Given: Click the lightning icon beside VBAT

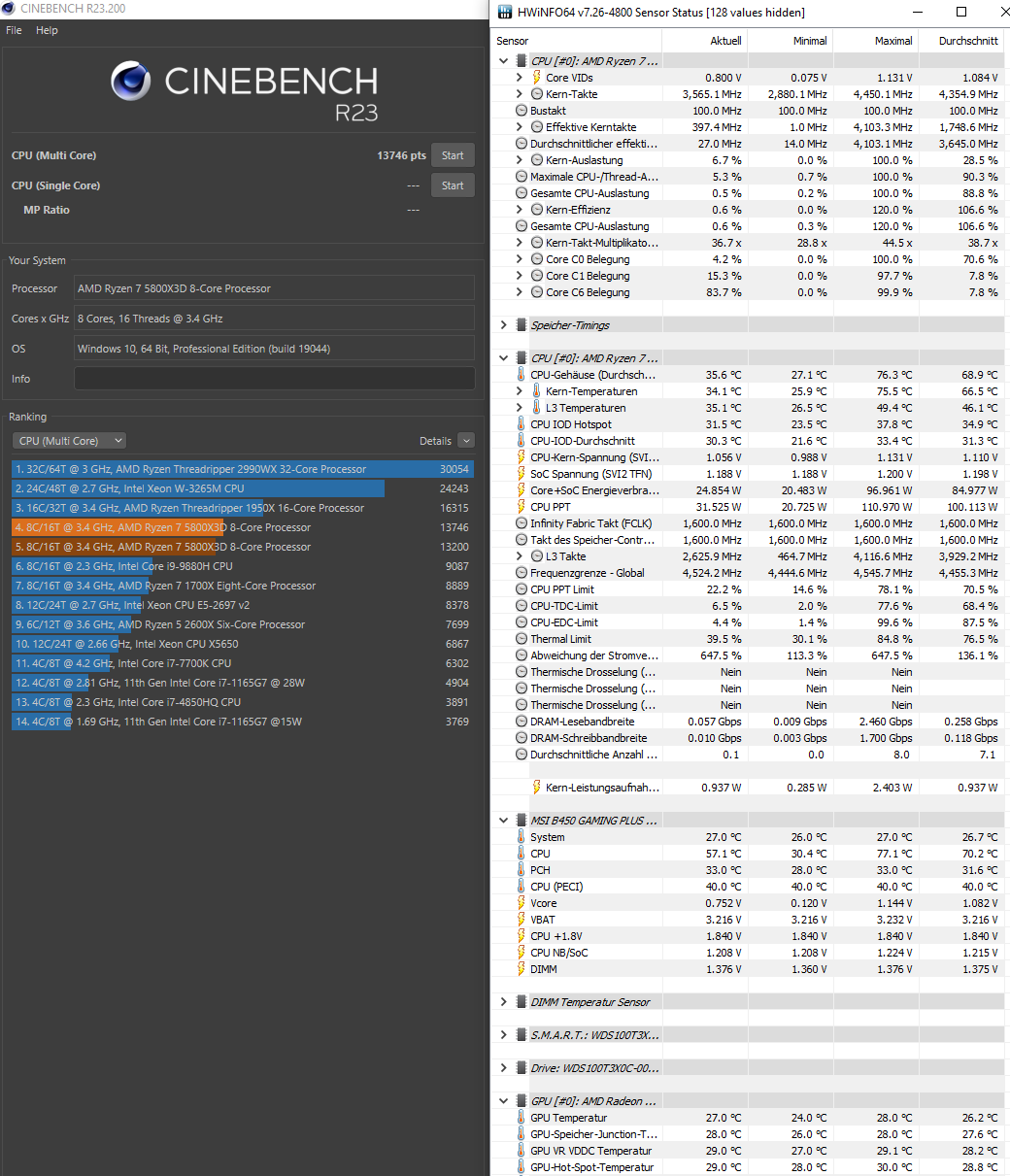Looking at the screenshot, I should coord(522,920).
